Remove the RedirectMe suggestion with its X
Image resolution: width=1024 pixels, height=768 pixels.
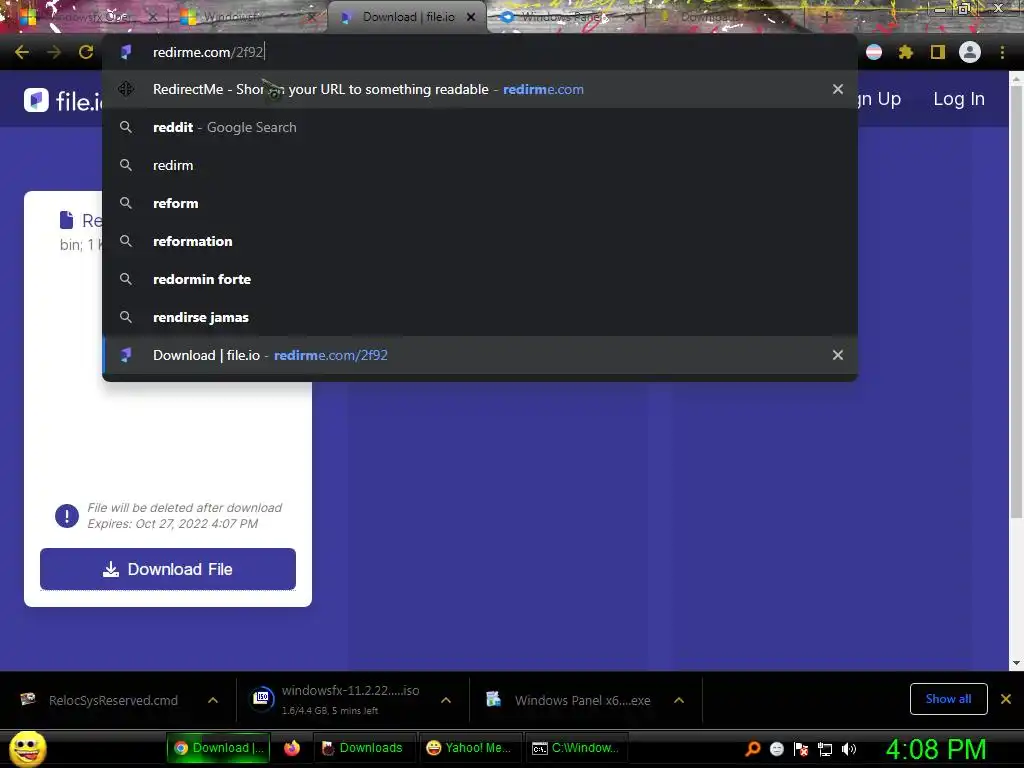tap(838, 89)
